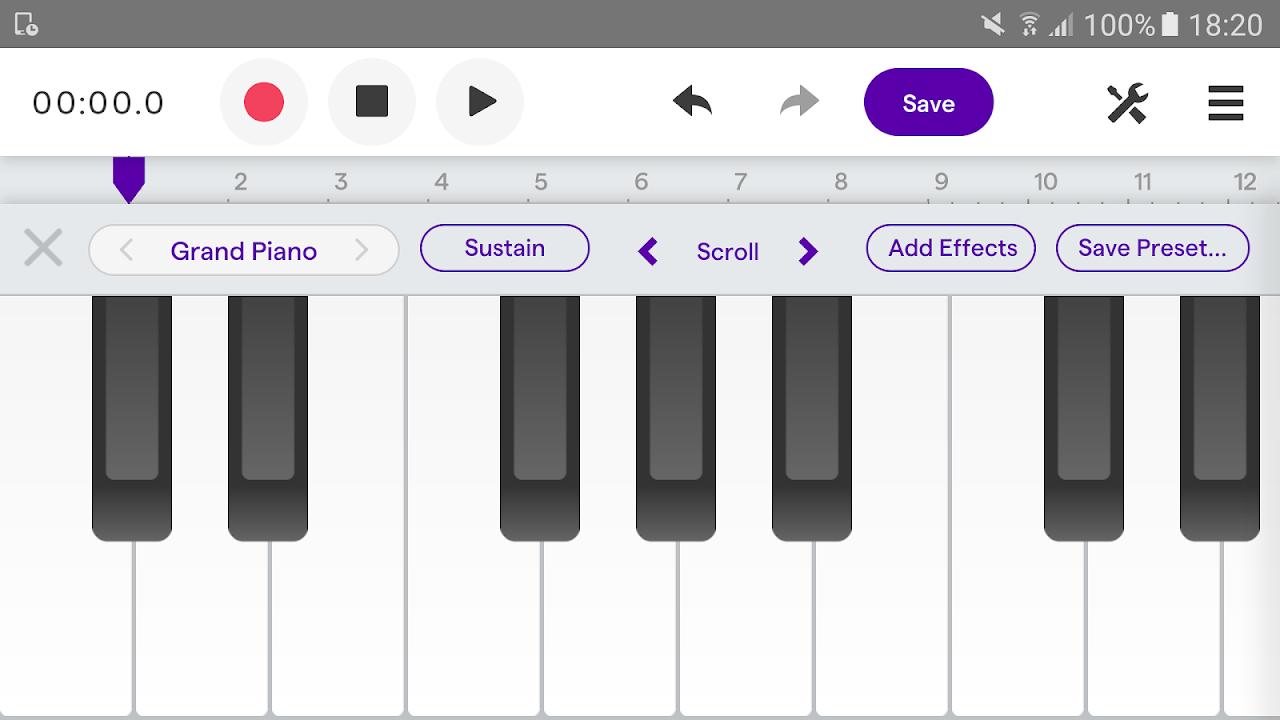Play the leftmost C sharp black key
1280x720 pixels.
pyautogui.click(x=132, y=418)
